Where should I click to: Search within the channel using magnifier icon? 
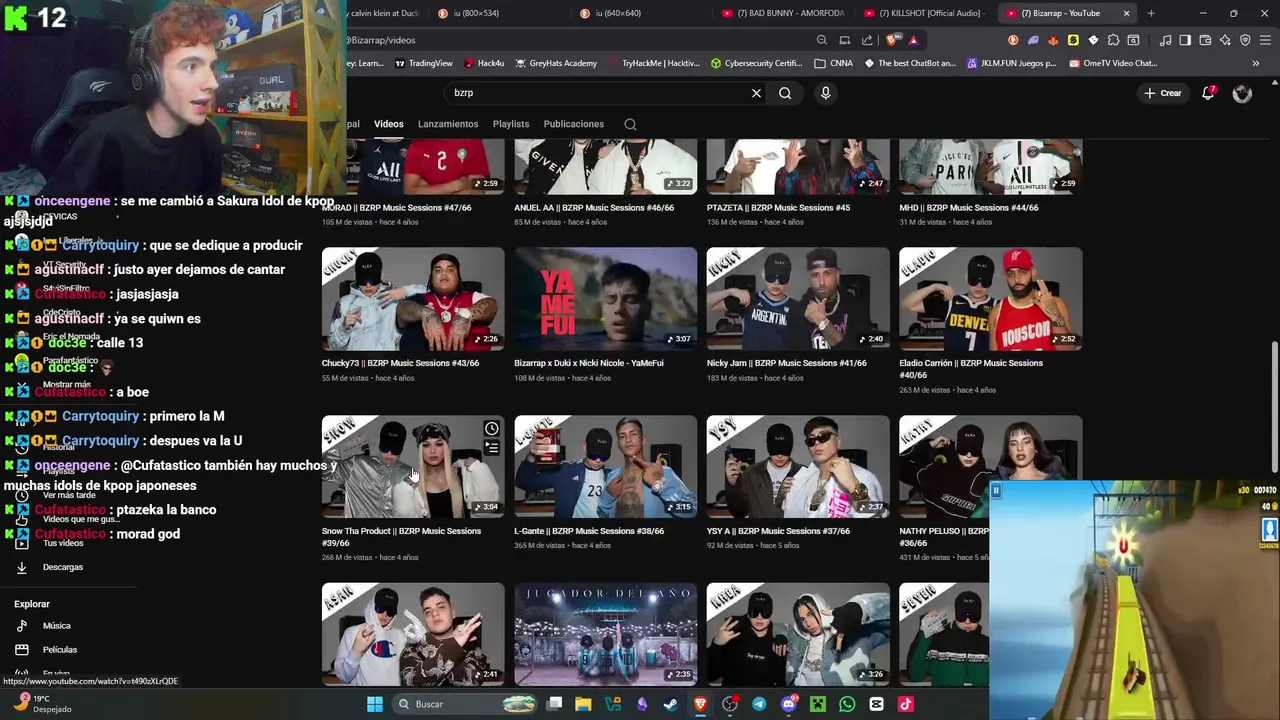coord(630,124)
